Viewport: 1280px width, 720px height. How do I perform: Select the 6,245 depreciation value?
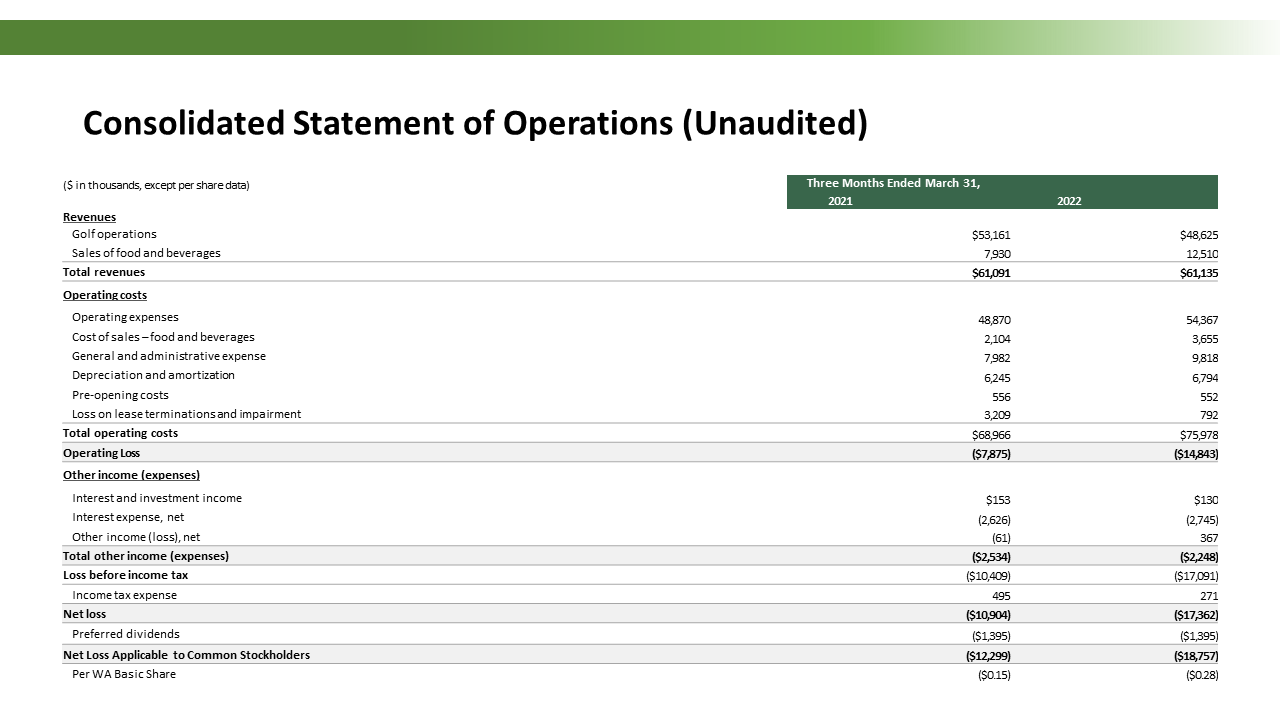(x=997, y=378)
